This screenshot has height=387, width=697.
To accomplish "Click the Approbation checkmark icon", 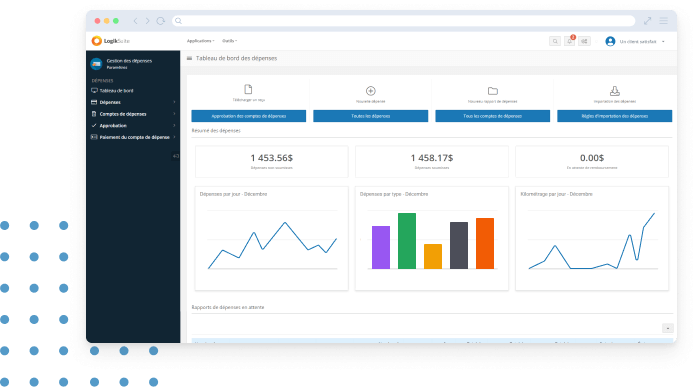I will pos(94,126).
